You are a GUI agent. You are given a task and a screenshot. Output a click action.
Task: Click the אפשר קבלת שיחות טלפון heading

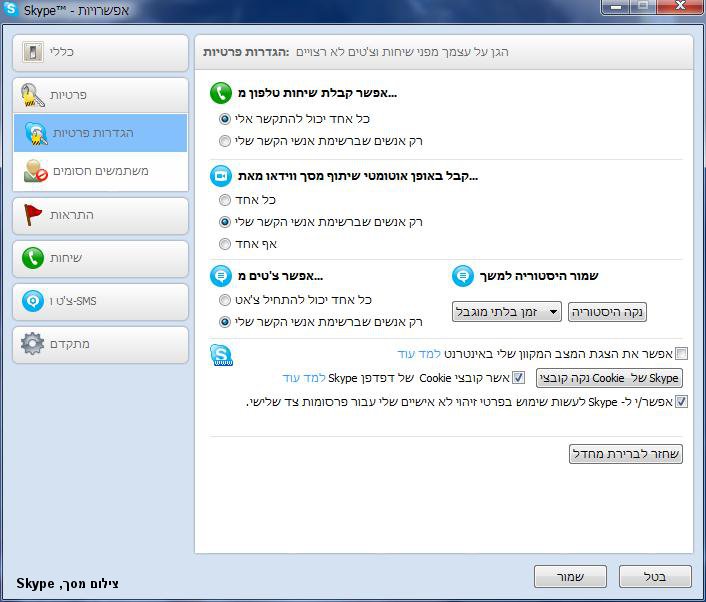point(317,93)
